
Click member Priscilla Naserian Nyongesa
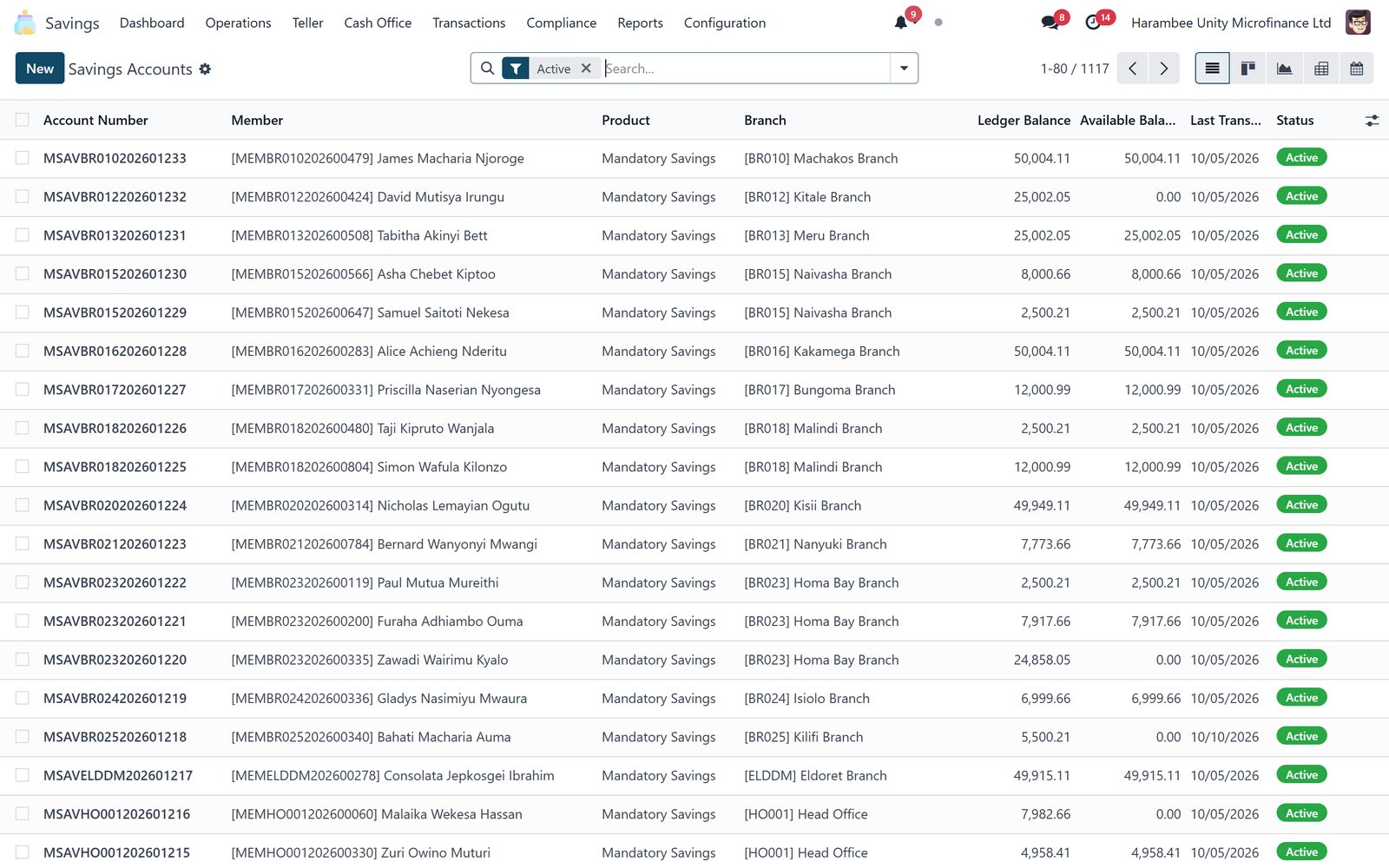tap(385, 390)
